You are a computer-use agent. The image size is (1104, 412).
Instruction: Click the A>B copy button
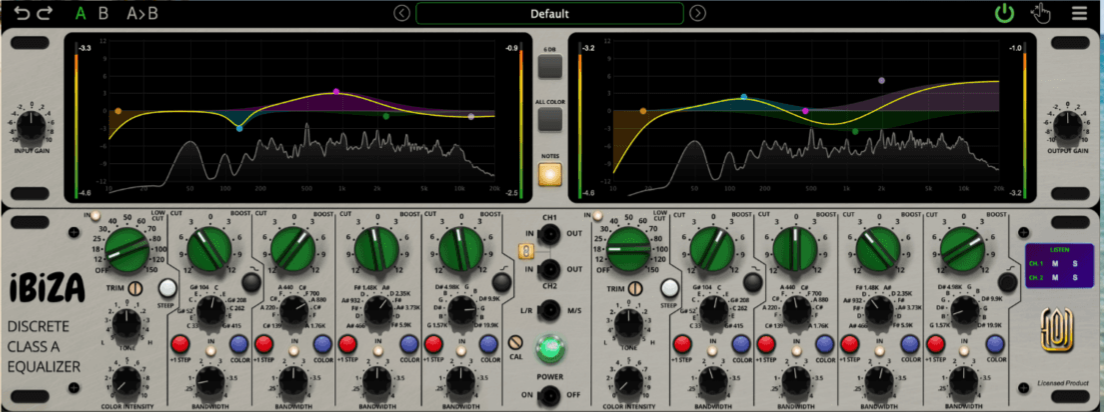[142, 13]
